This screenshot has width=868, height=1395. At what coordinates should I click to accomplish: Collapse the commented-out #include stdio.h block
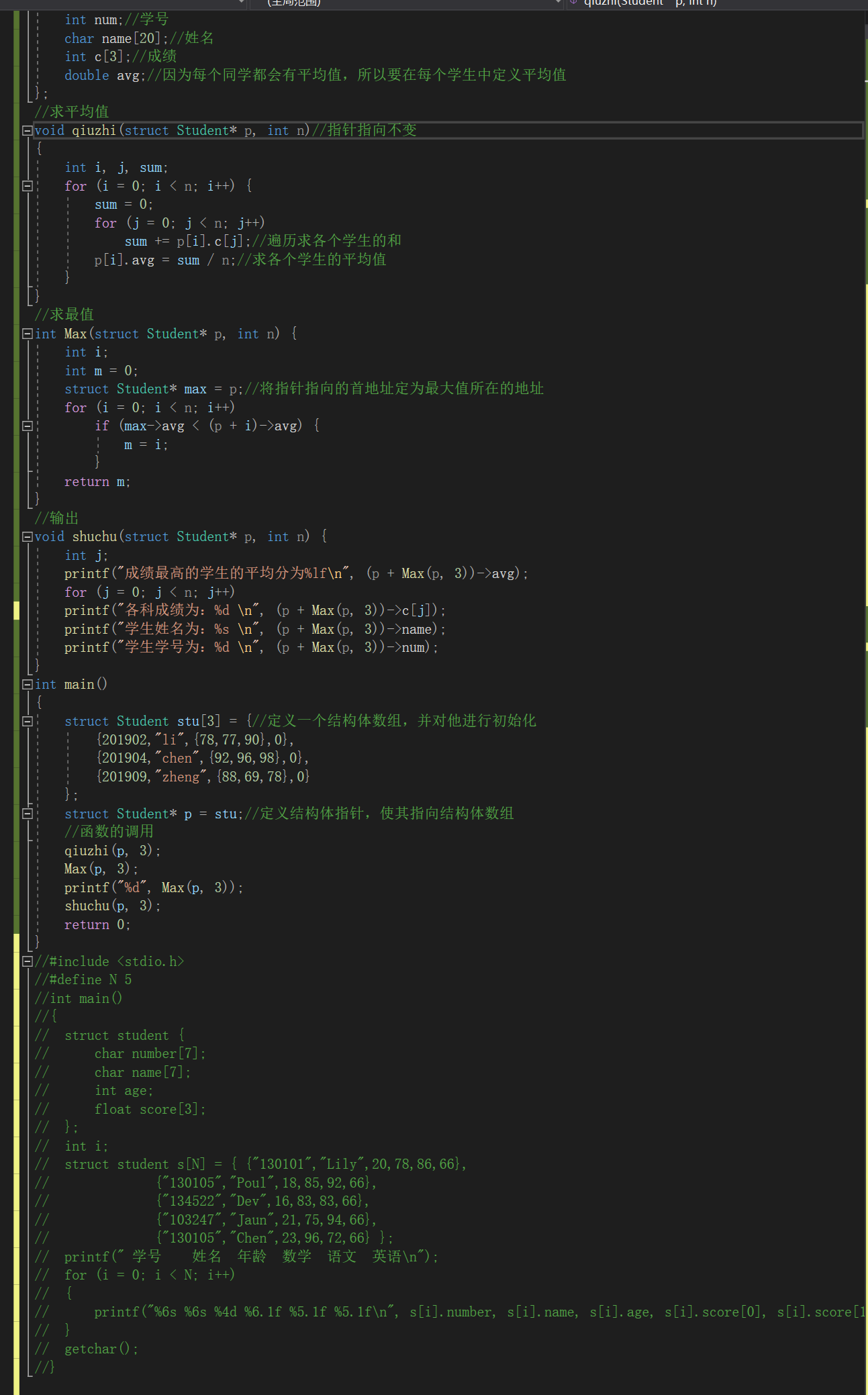pyautogui.click(x=27, y=961)
